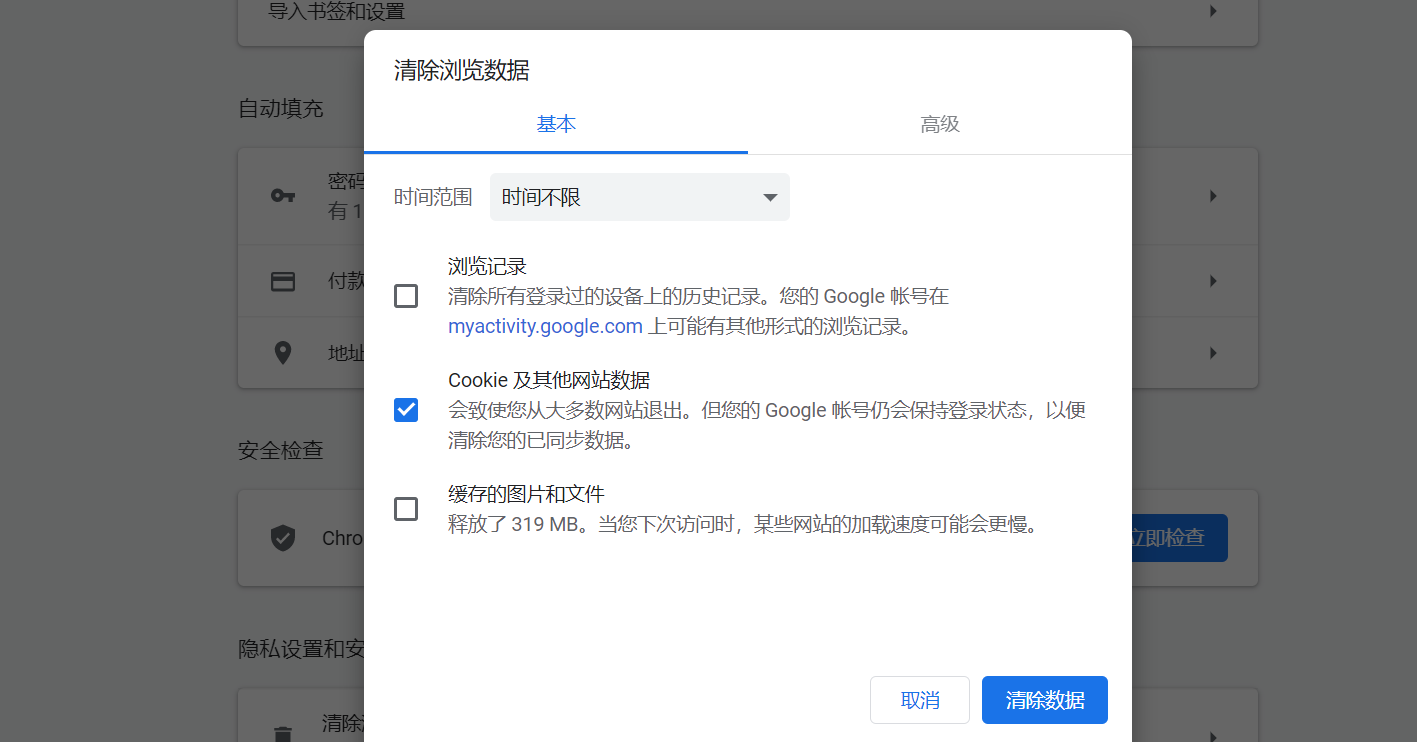This screenshot has height=742, width=1417.
Task: Expand the 导入书签和设置 row
Action: pyautogui.click(x=1213, y=11)
